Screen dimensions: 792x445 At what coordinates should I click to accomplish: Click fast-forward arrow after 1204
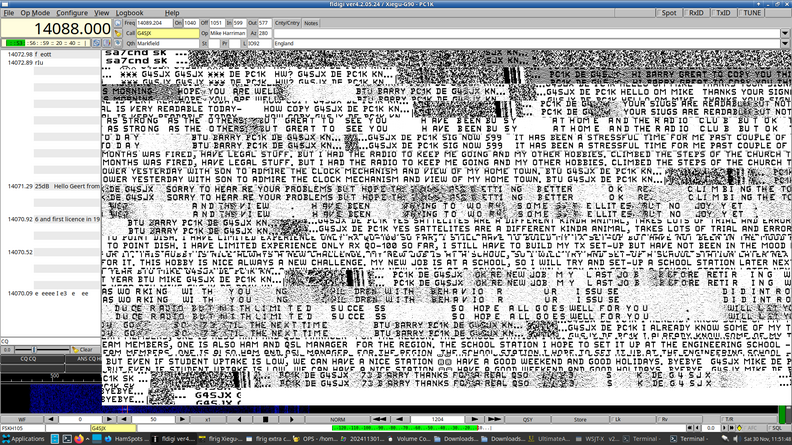pos(494,419)
